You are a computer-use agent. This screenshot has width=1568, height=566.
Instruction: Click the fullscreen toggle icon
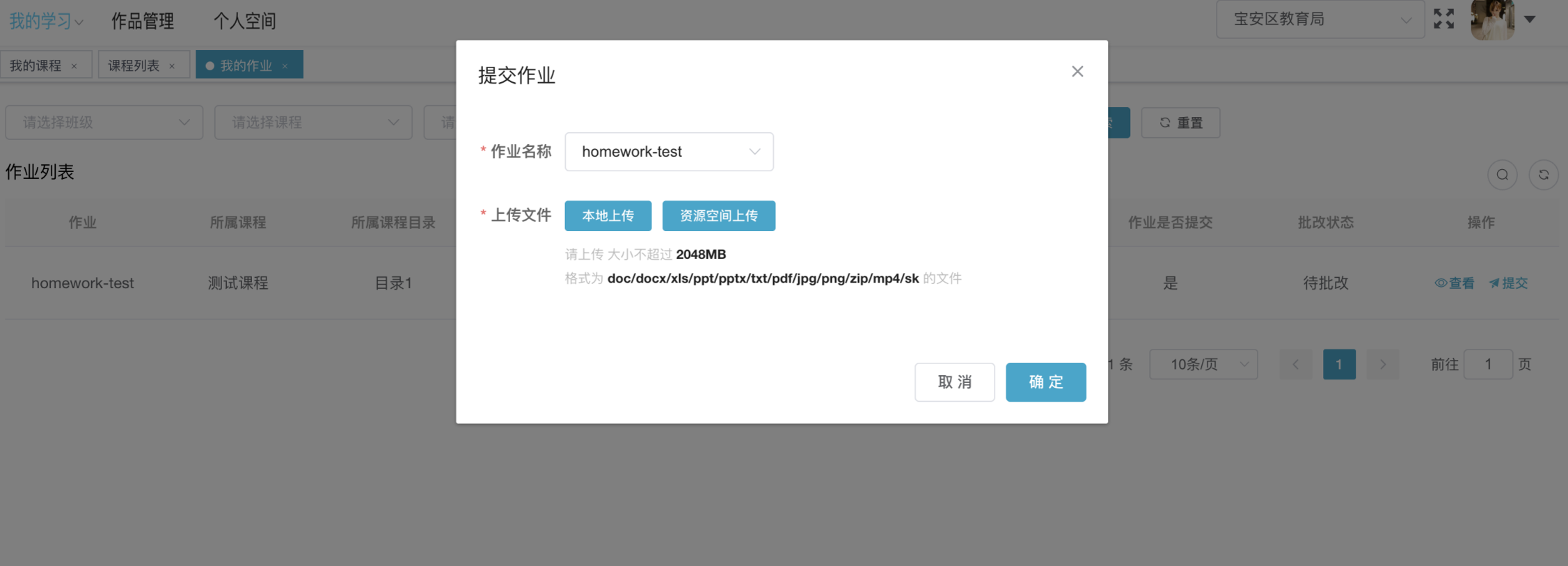coord(1443,19)
